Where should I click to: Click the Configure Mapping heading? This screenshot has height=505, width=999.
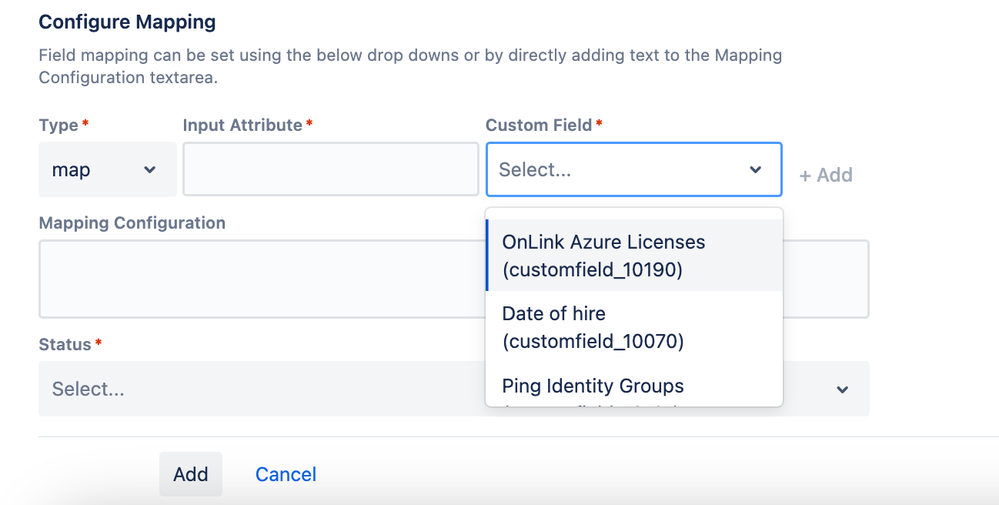click(127, 22)
